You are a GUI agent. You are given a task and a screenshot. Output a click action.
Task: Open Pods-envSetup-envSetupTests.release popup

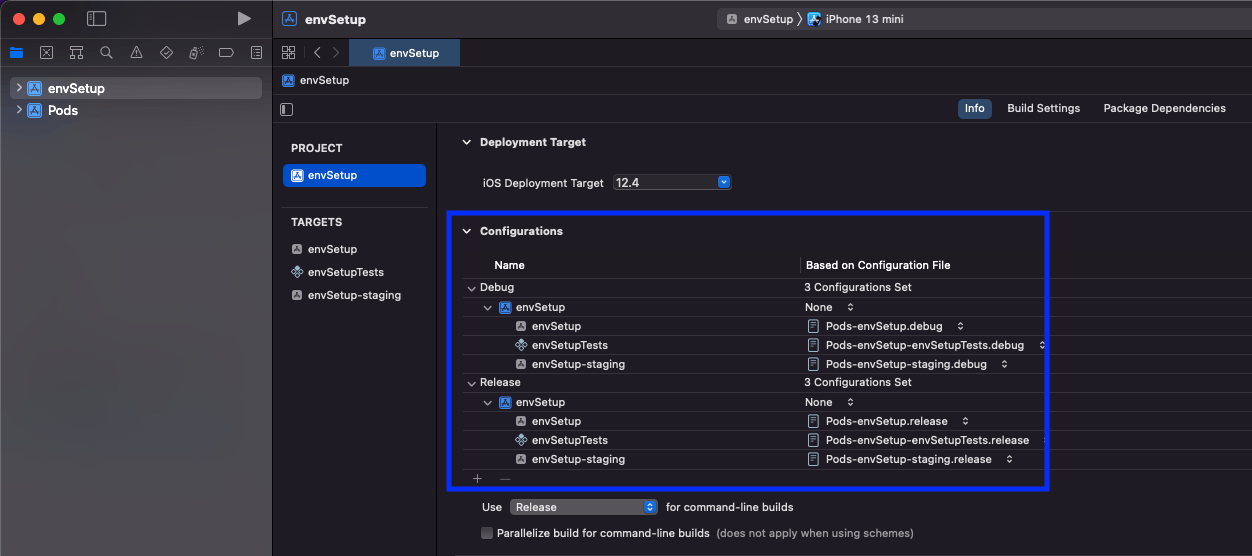926,440
